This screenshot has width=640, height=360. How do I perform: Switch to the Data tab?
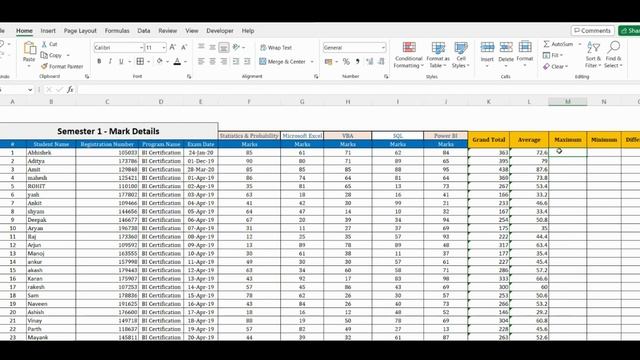144,31
